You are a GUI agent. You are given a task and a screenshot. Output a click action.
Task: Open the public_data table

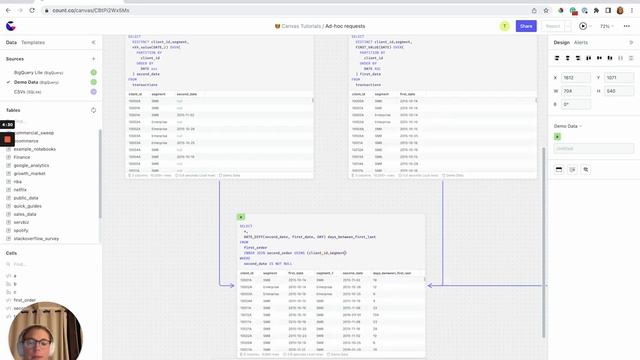(x=26, y=198)
